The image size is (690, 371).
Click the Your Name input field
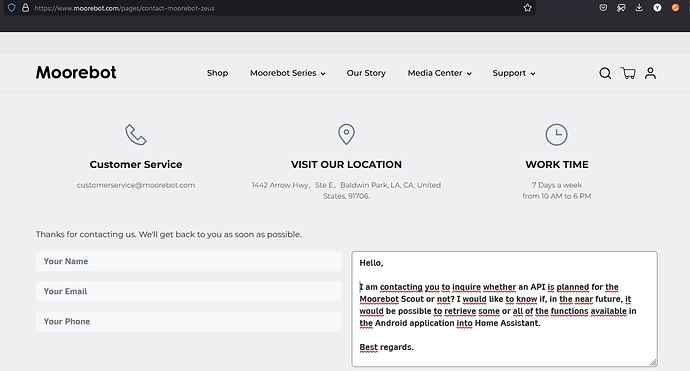[189, 261]
